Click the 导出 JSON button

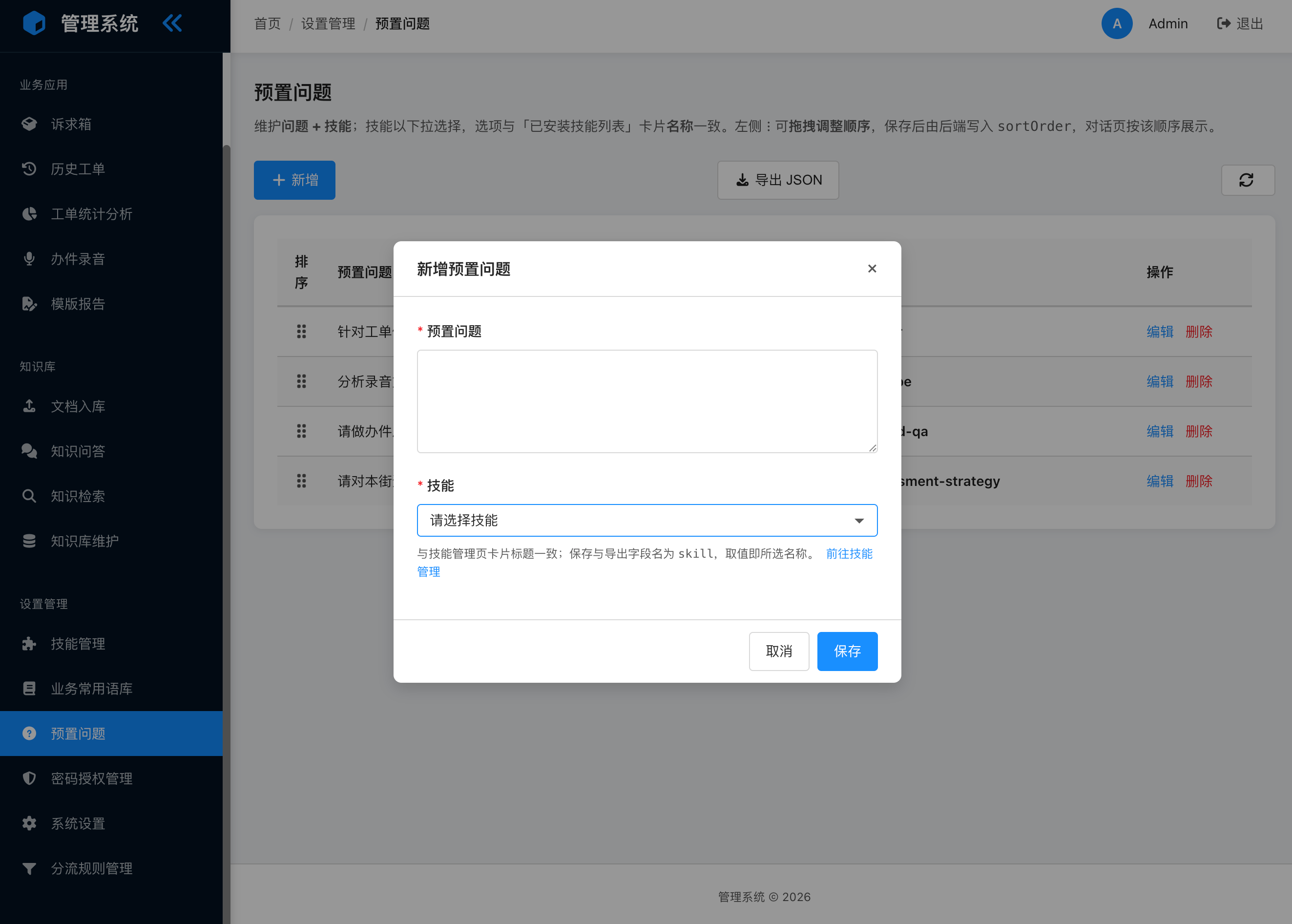coord(778,180)
